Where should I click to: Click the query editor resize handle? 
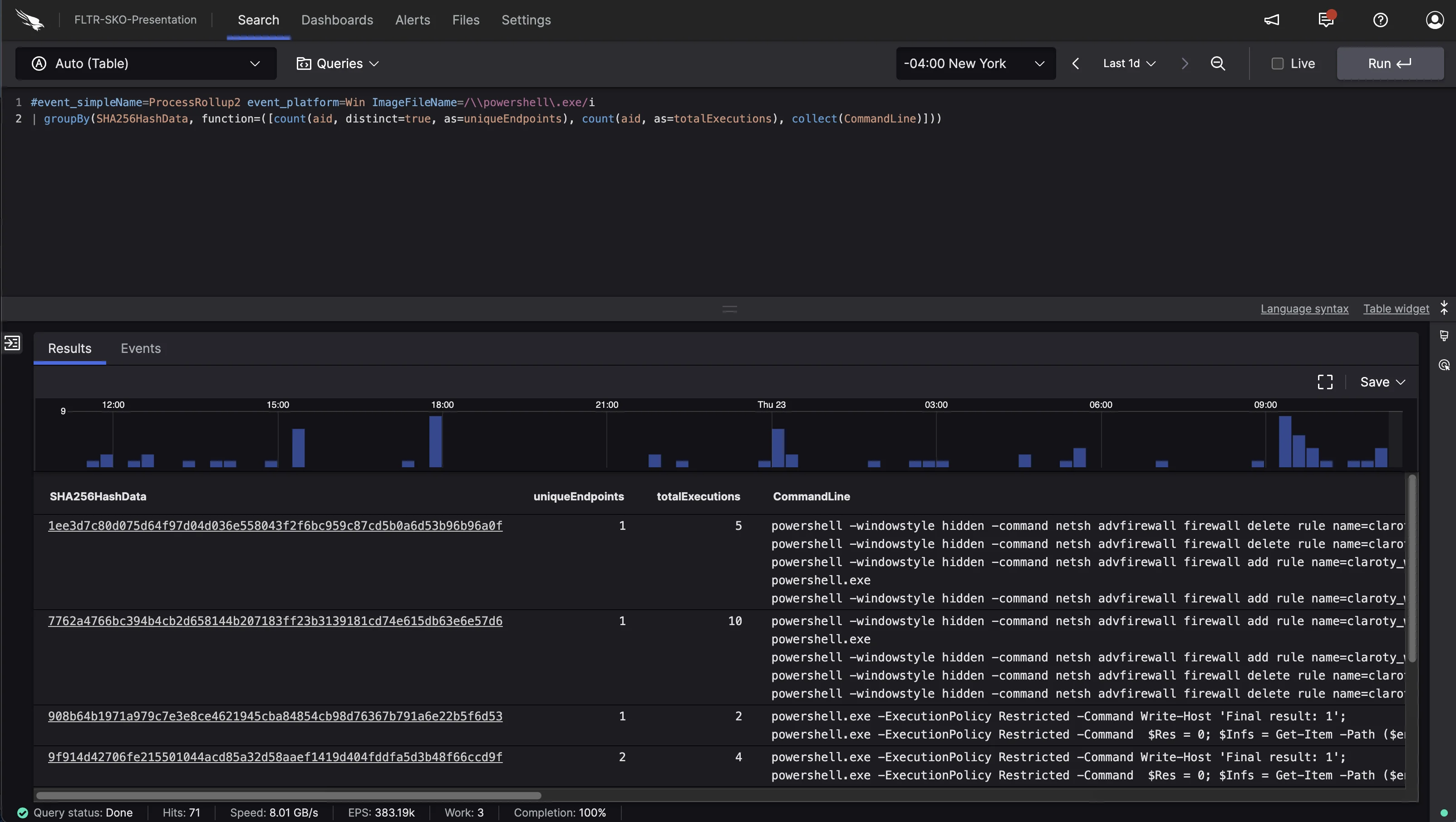(730, 309)
